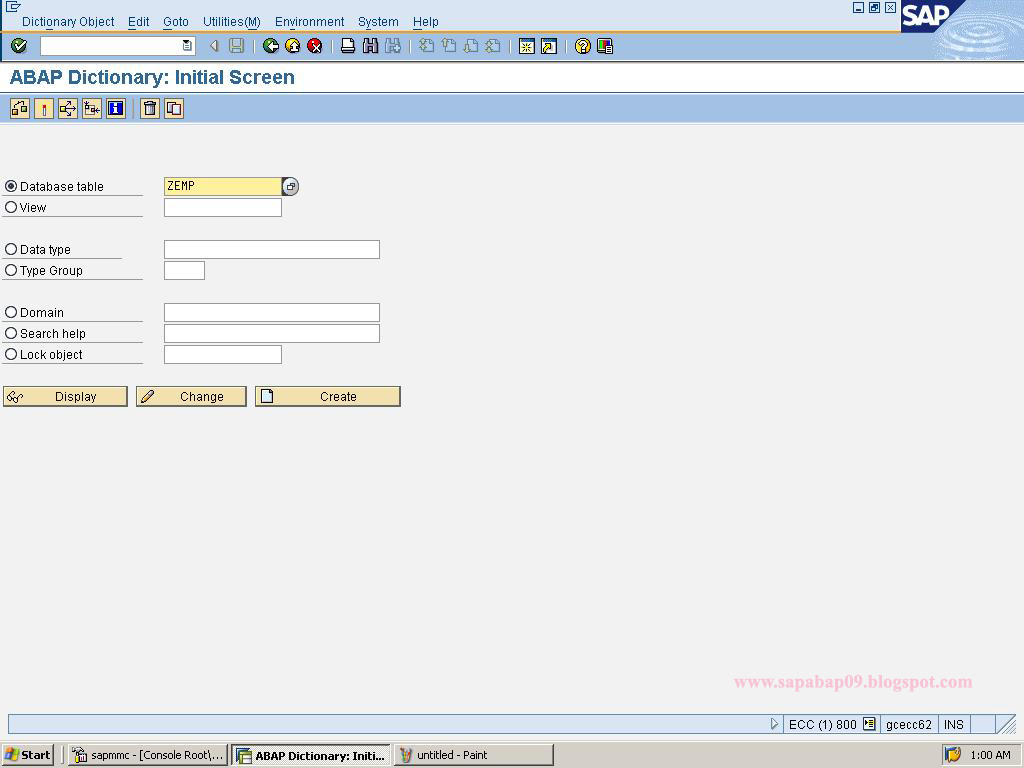Image resolution: width=1024 pixels, height=768 pixels.
Task: Click the Back navigation arrow icon
Action: click(270, 46)
